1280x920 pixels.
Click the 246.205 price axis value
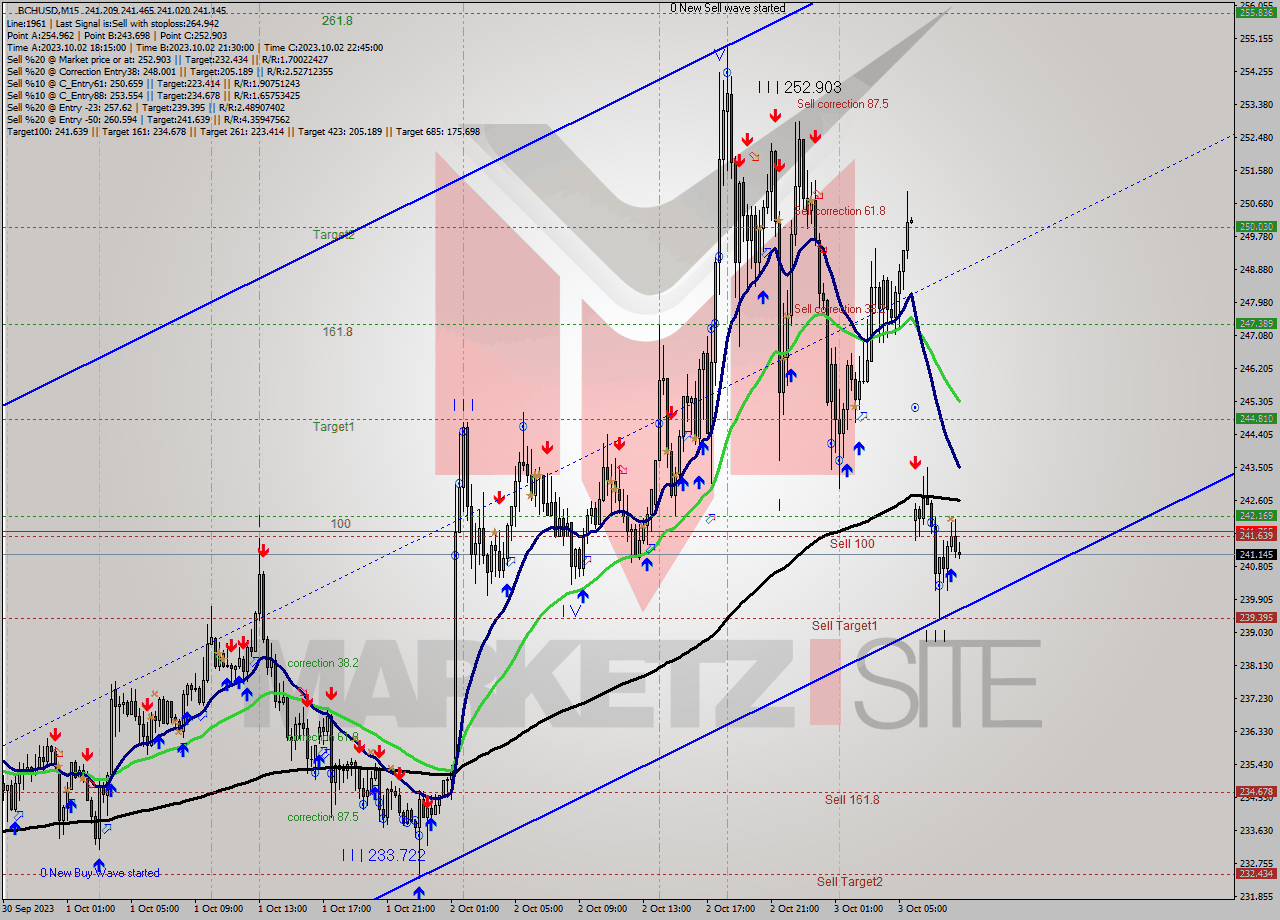click(x=1256, y=369)
